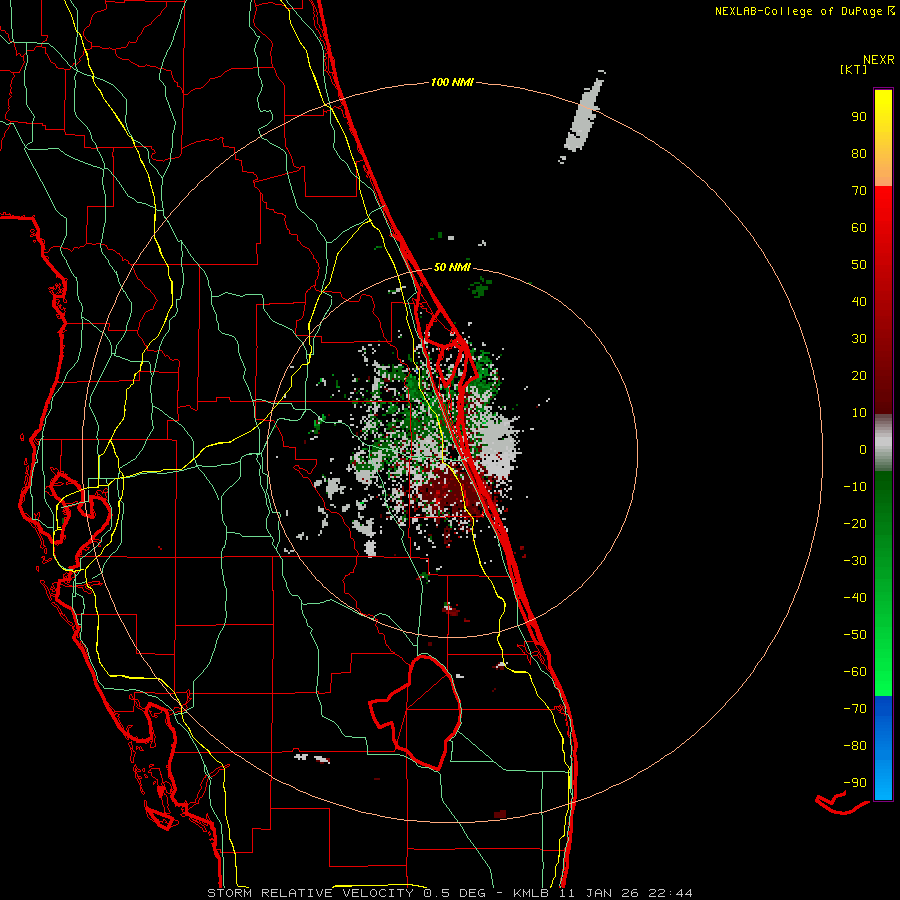This screenshot has height=900, width=900.
Task: Click the NEXLAB-College of DuPage header text
Action: pyautogui.click(x=805, y=11)
